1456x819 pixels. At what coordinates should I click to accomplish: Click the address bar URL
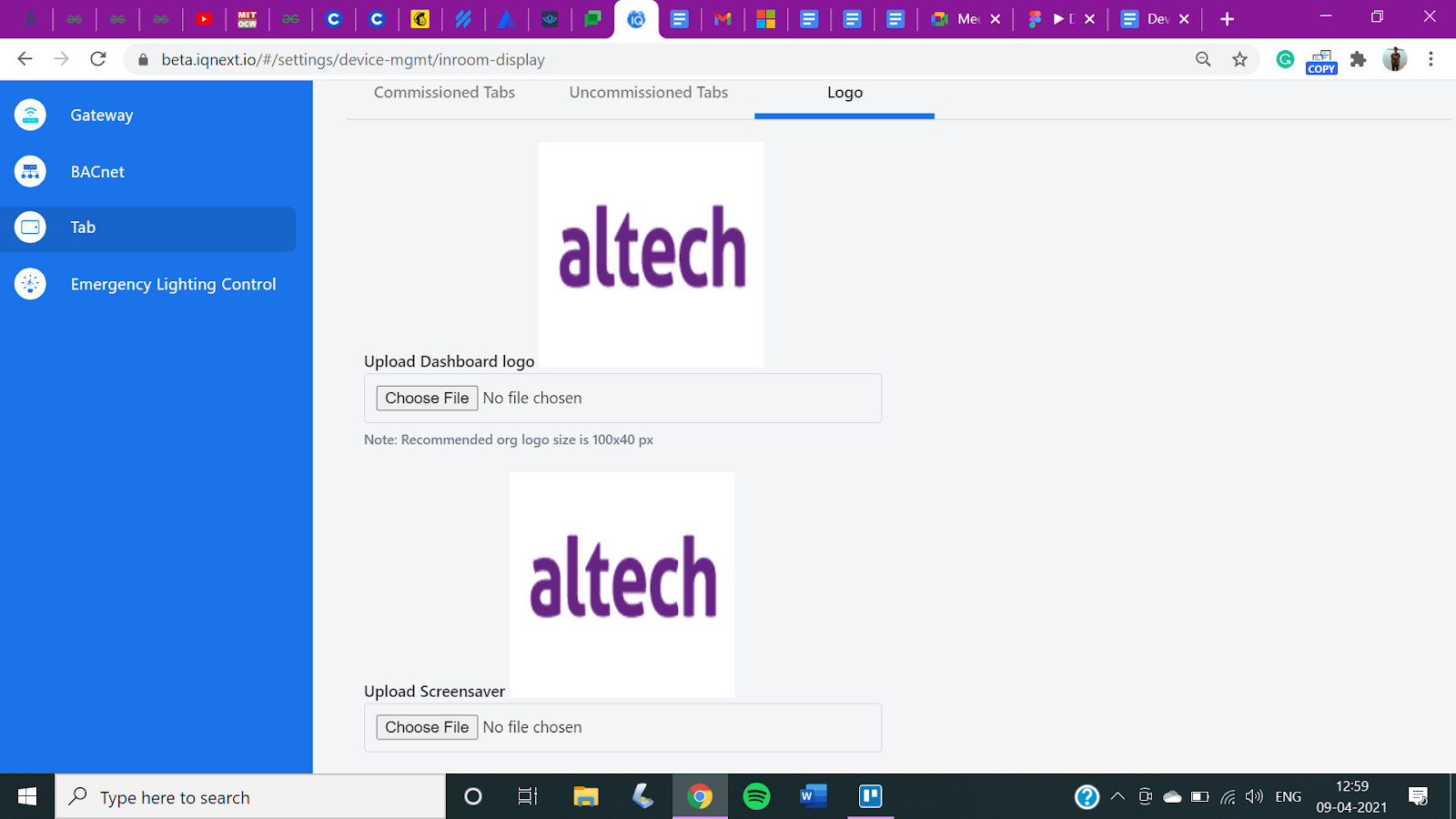point(353,59)
